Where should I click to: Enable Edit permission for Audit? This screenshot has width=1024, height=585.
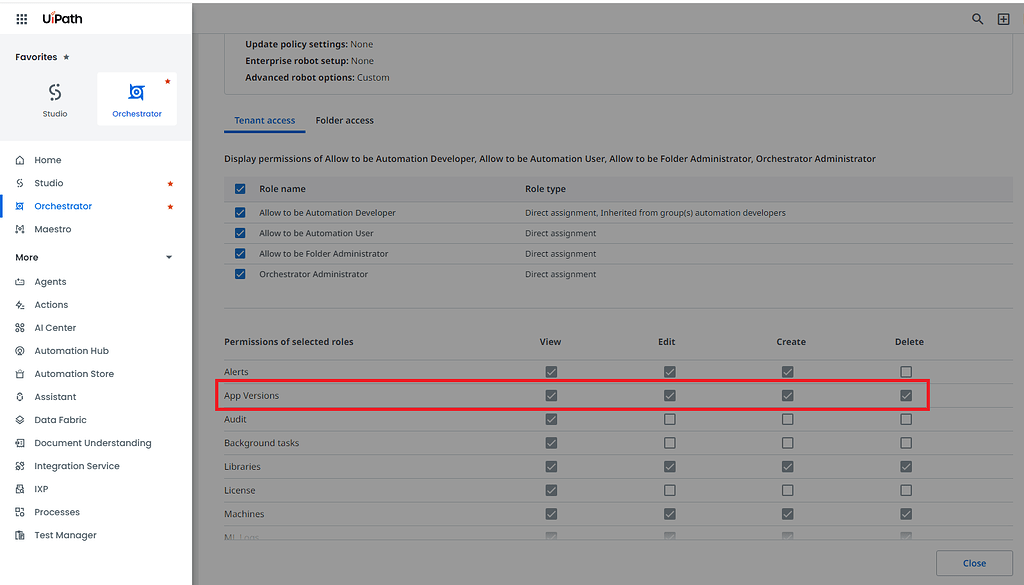668,419
